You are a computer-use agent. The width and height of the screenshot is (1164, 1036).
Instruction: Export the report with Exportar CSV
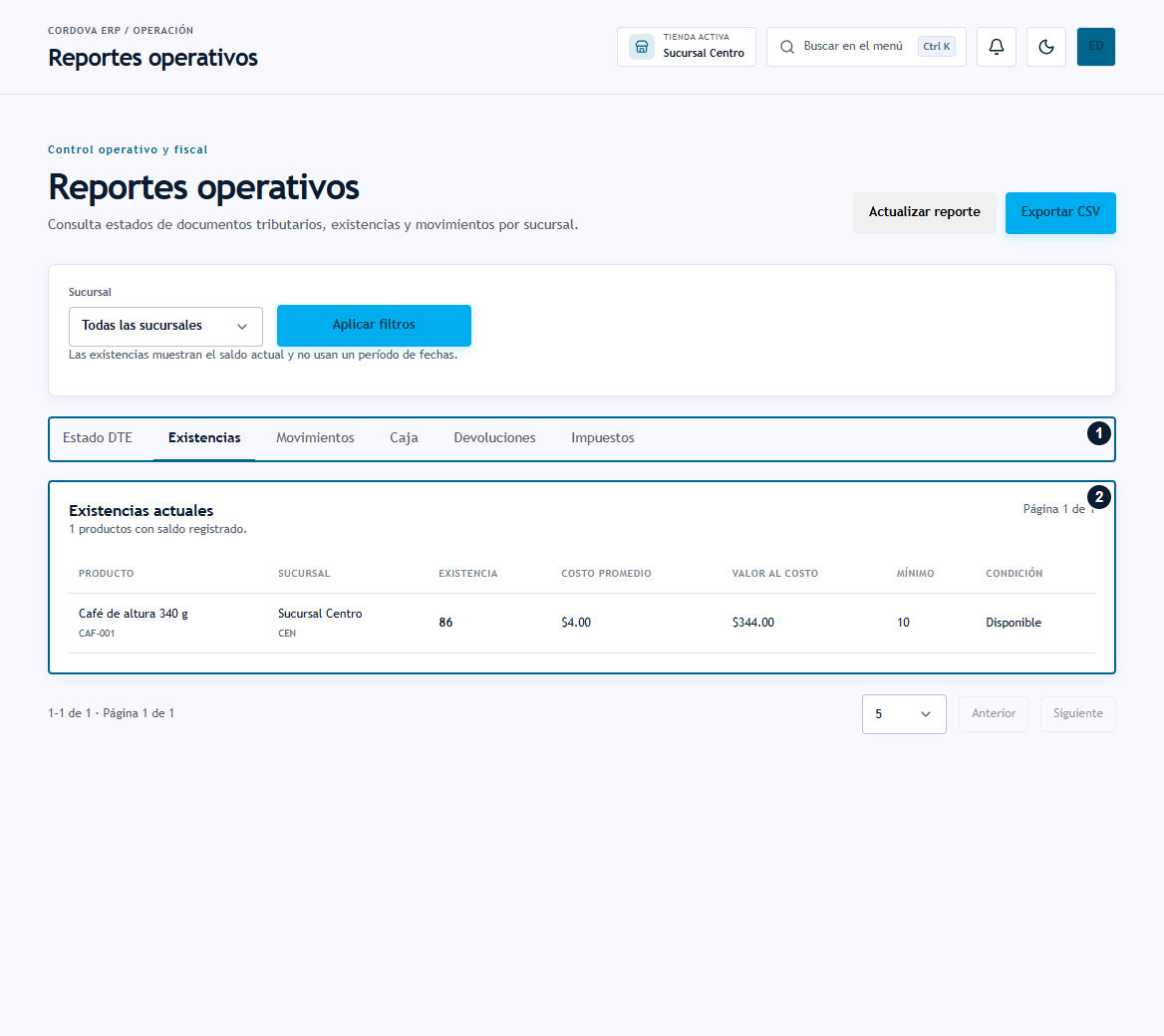click(x=1060, y=212)
